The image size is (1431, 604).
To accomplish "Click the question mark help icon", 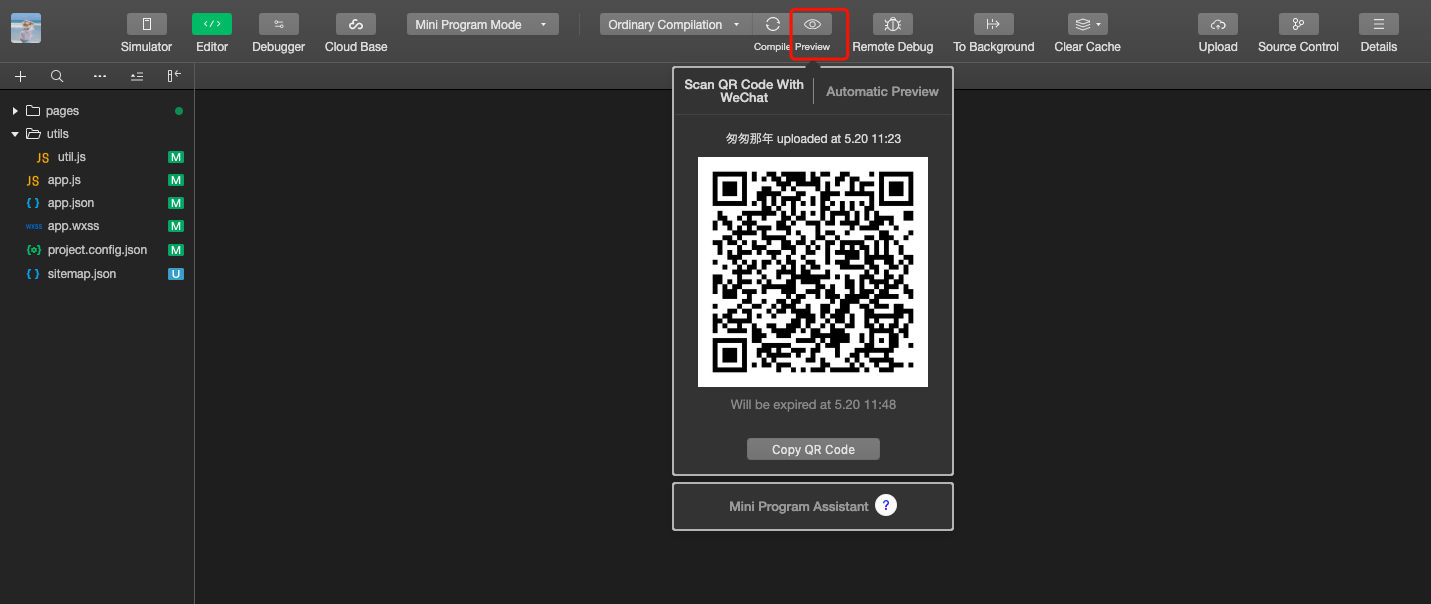I will [885, 506].
